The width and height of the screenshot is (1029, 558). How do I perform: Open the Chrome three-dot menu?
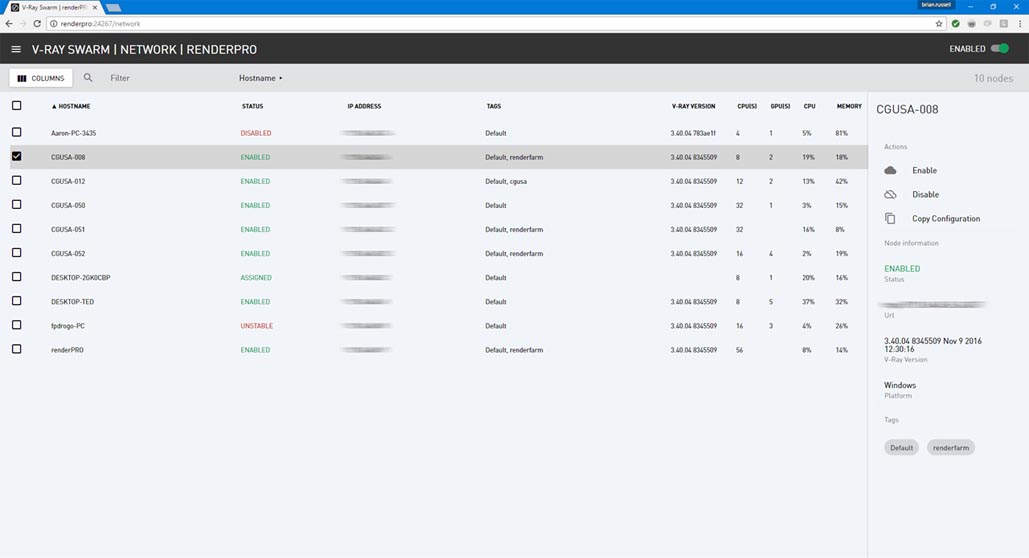[x=1020, y=24]
